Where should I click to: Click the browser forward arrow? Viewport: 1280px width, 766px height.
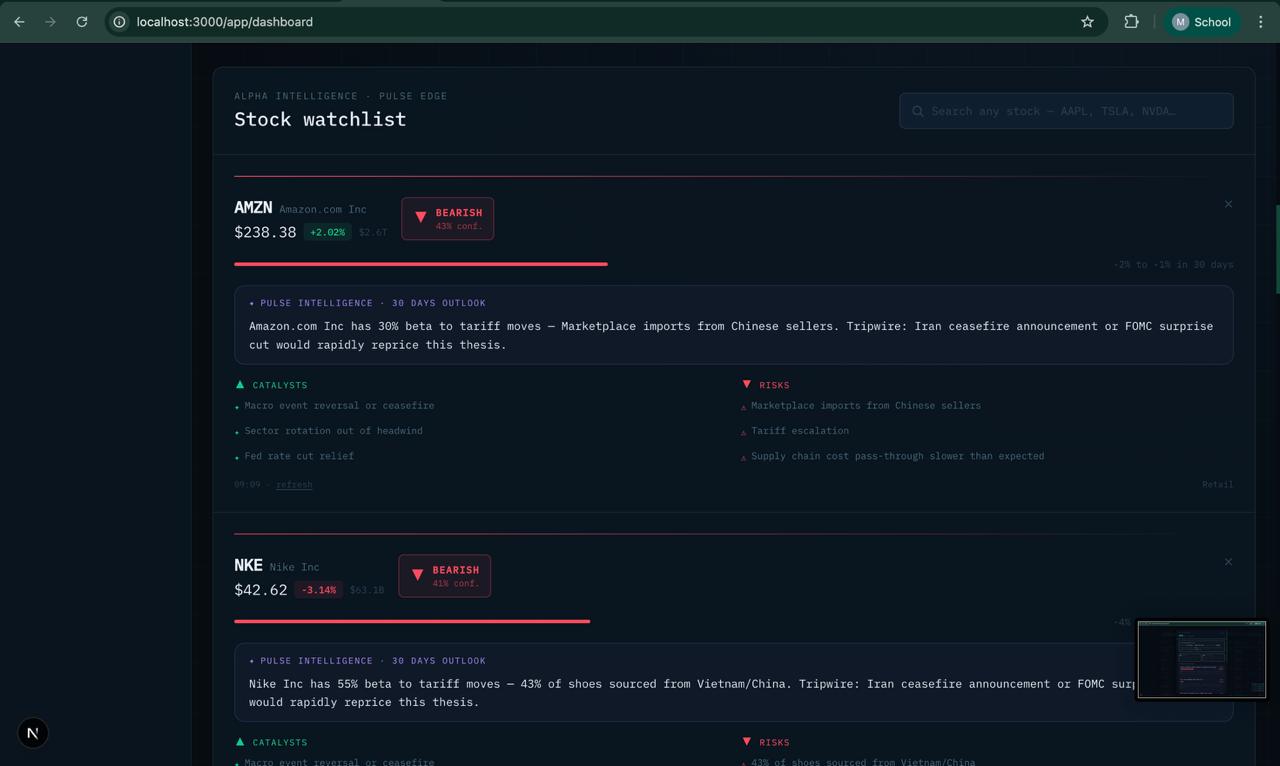(50, 21)
